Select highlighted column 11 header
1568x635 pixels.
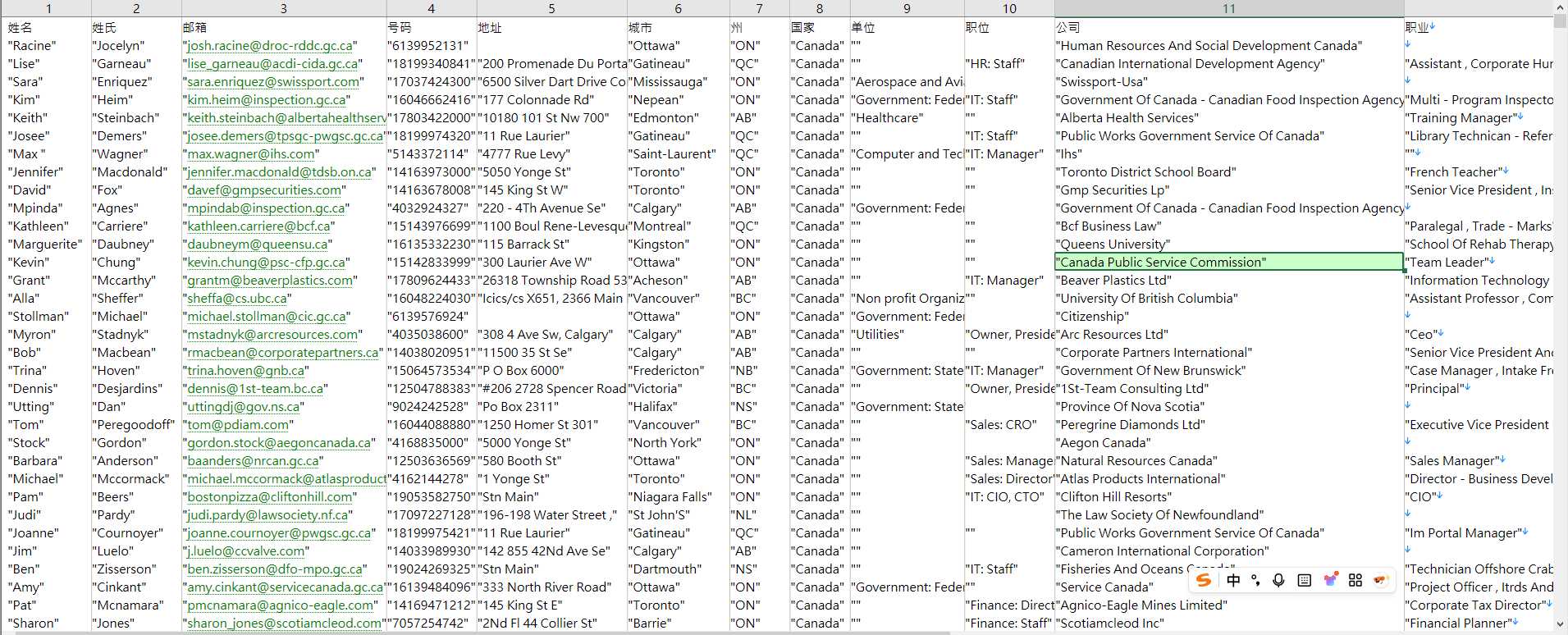point(1229,8)
